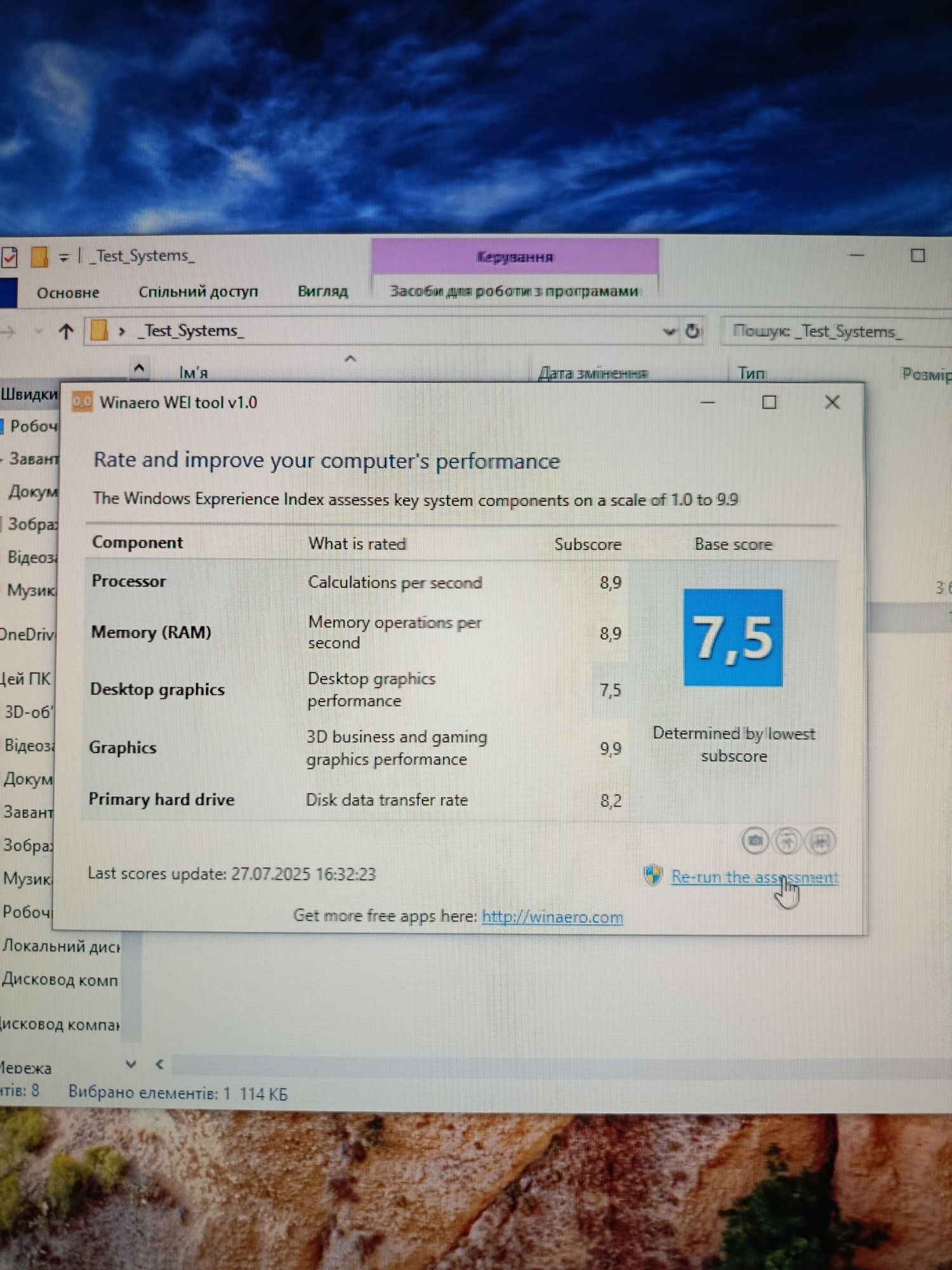Click the Desktop graphics row label
This screenshot has width=952, height=1270.
click(x=157, y=690)
